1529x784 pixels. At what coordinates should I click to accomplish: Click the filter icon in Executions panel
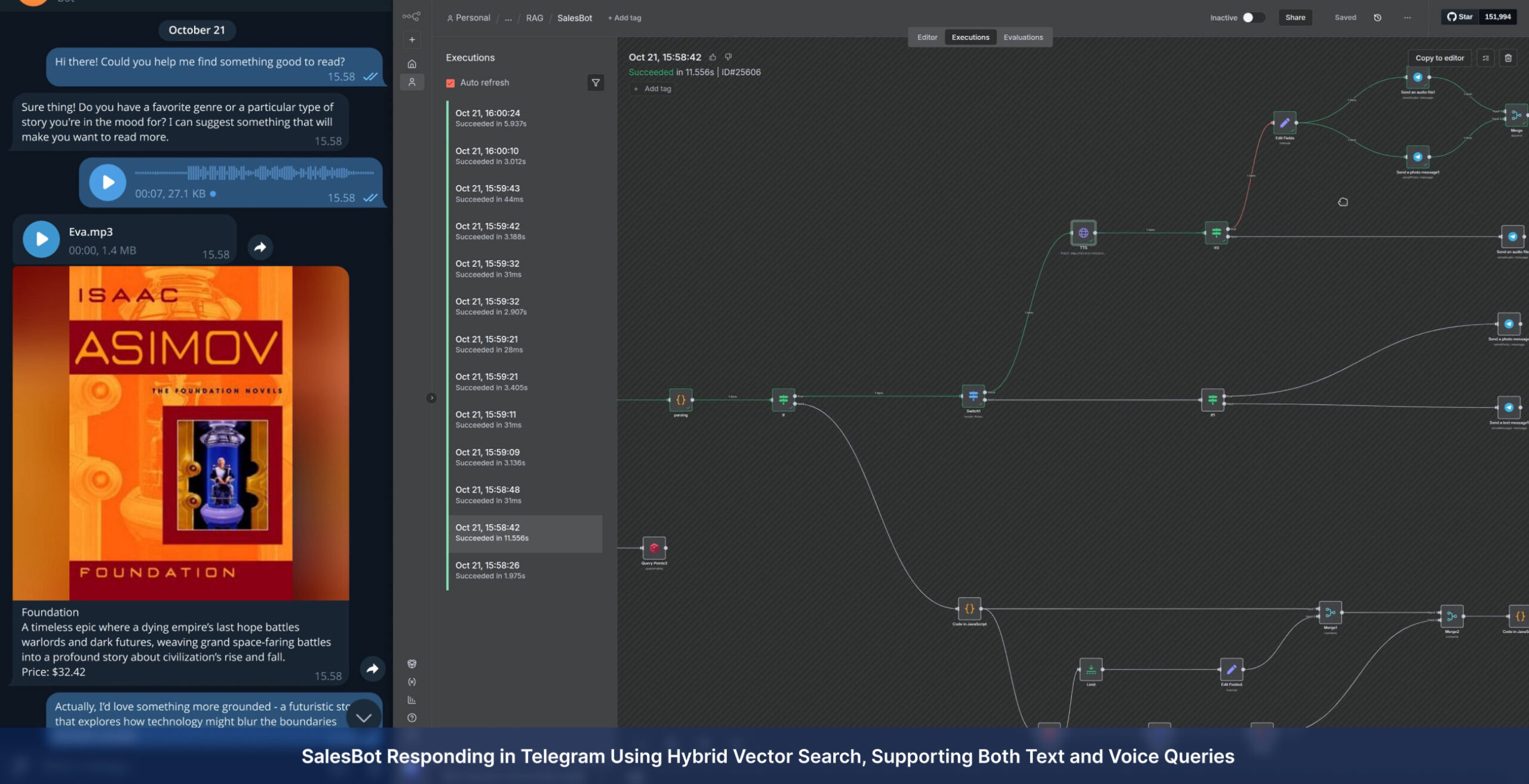point(595,82)
